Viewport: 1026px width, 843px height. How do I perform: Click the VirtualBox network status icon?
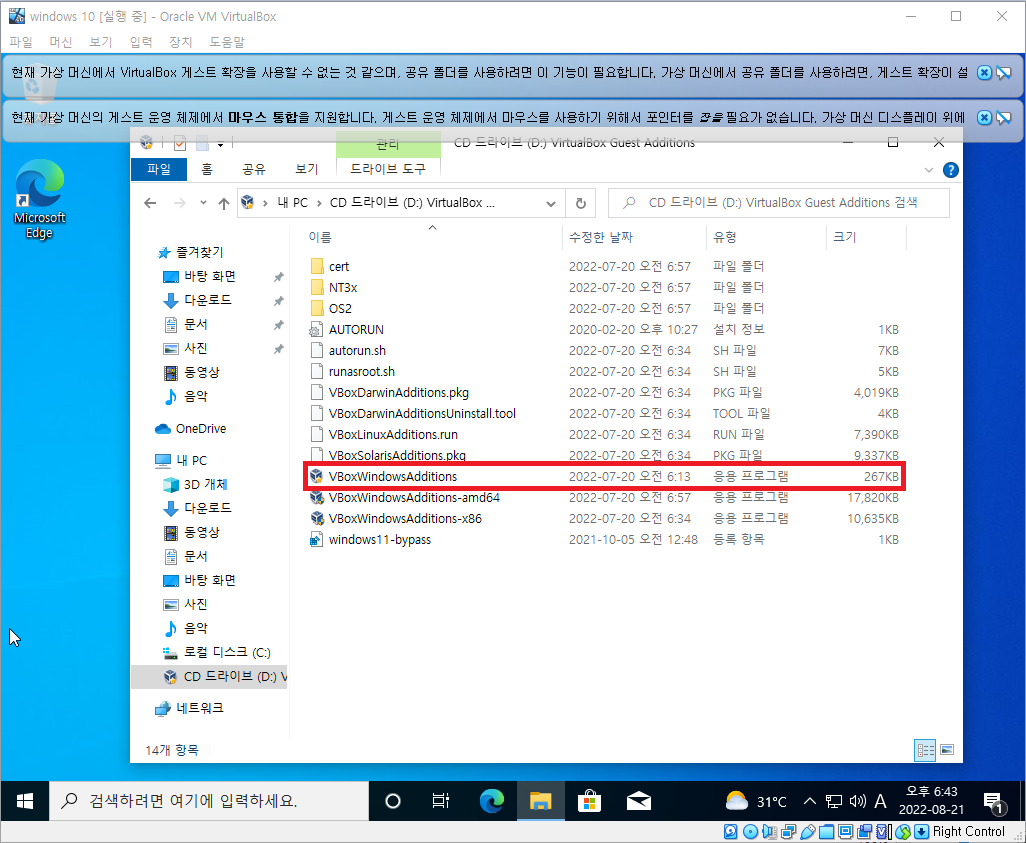click(788, 832)
